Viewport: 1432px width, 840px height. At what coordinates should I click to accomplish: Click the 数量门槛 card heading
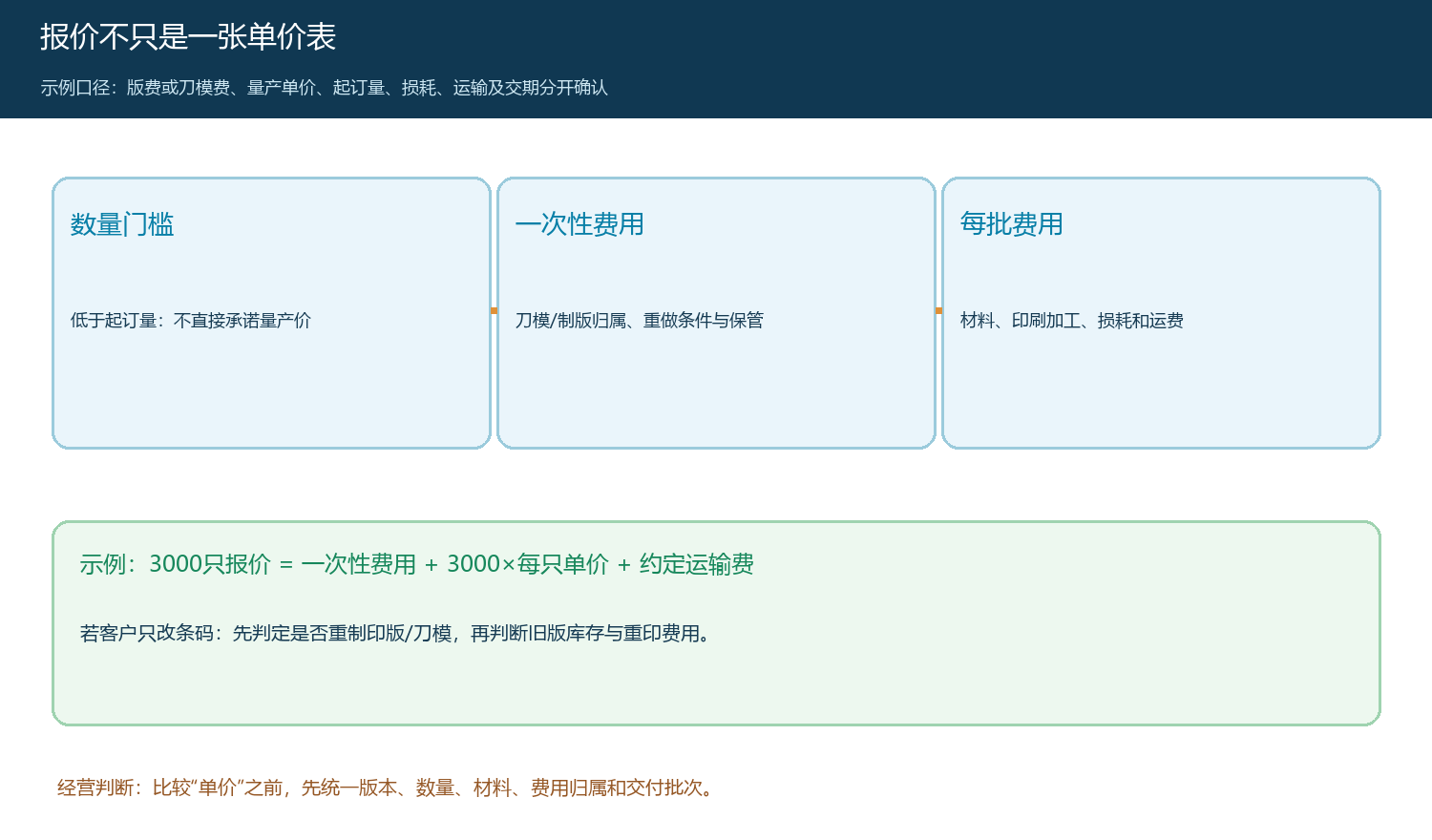[x=122, y=224]
